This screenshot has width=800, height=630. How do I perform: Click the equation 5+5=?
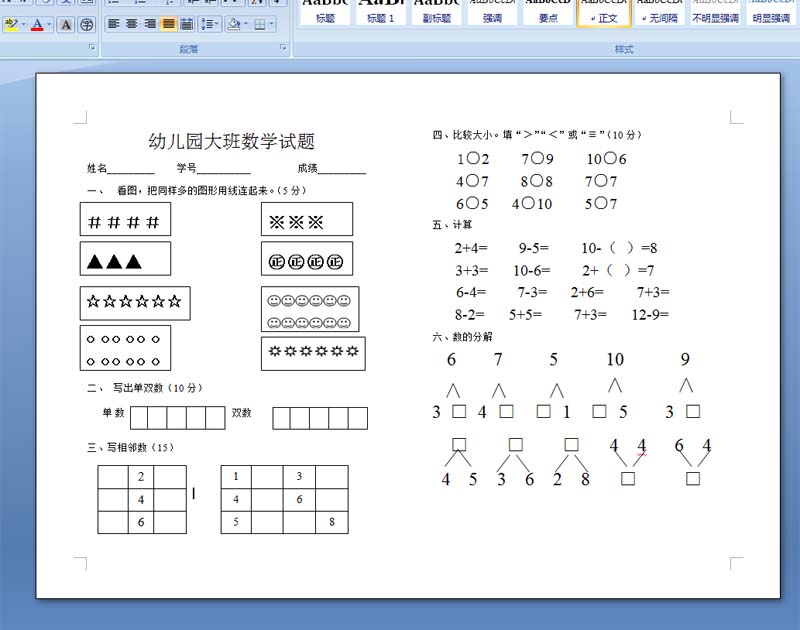click(x=525, y=315)
